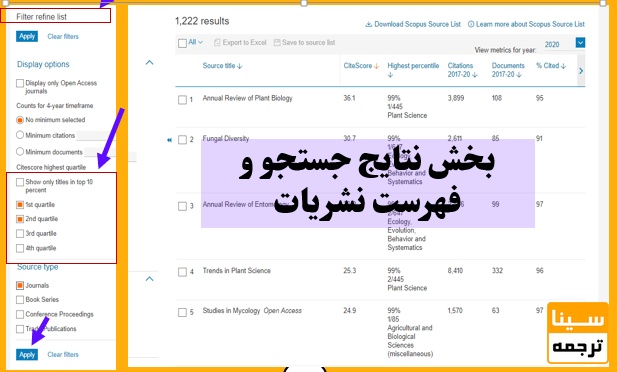Click CiteScore value 36.1
Screen dimensions: 617x372
pos(349,98)
